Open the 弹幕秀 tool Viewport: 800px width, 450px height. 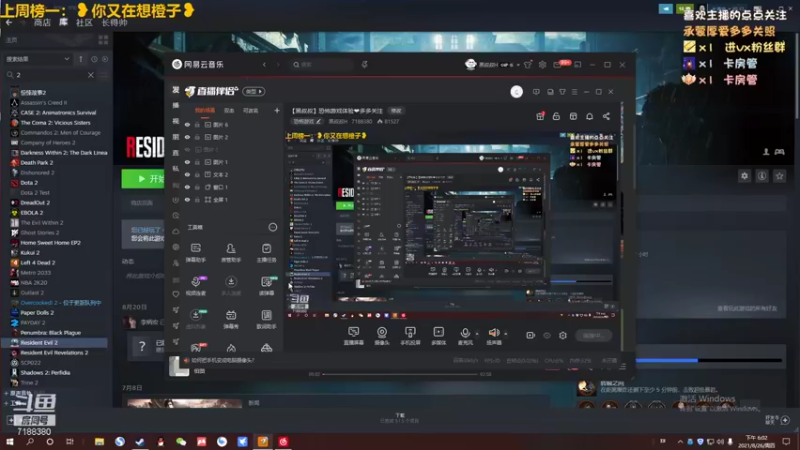(231, 319)
